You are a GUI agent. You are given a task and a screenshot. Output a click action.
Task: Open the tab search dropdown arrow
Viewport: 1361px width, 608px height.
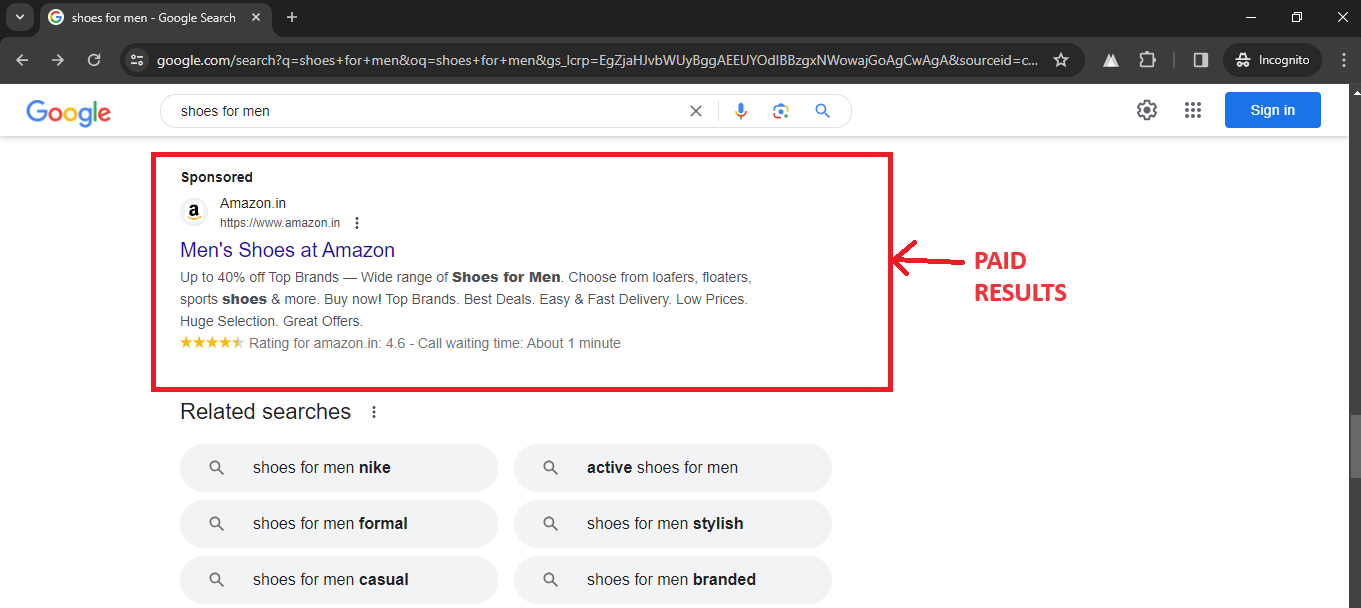point(19,17)
